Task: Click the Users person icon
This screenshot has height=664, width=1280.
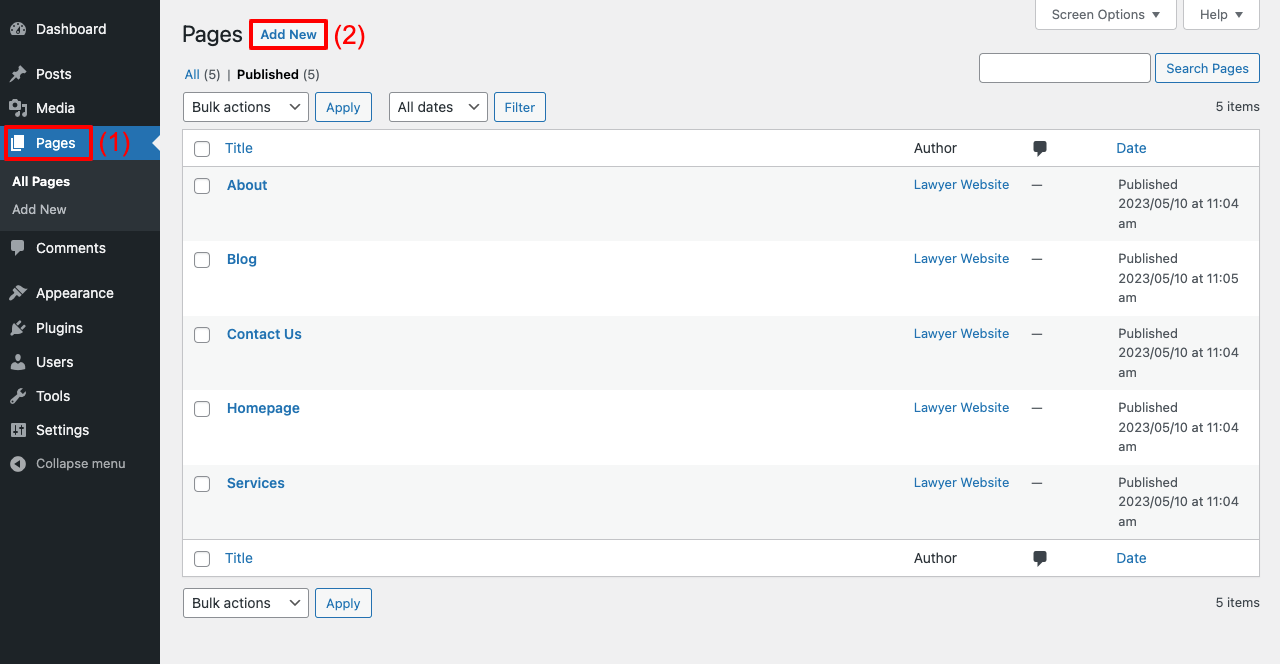Action: (x=18, y=362)
